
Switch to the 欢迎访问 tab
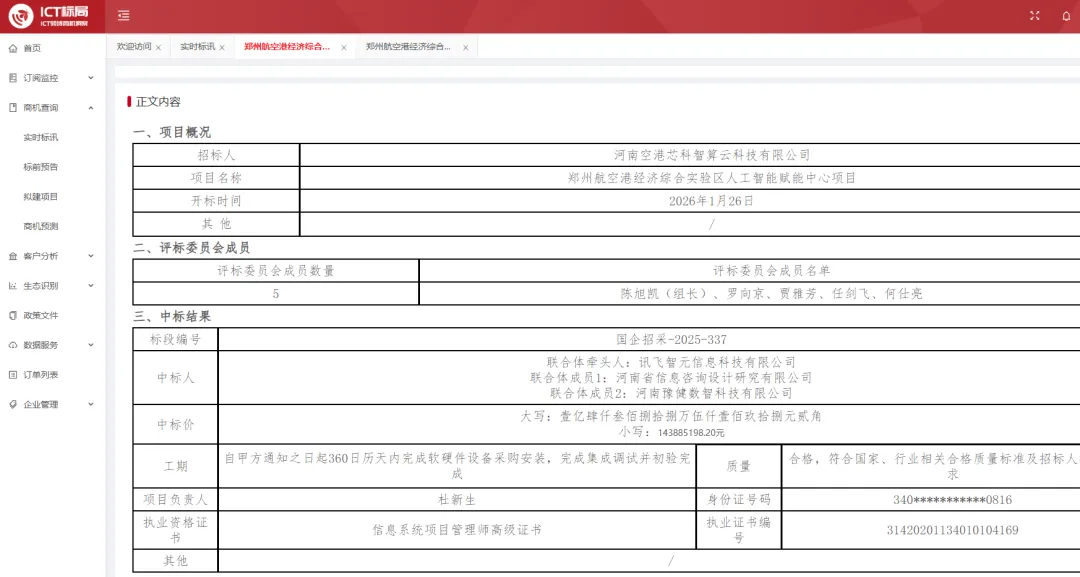coord(134,47)
